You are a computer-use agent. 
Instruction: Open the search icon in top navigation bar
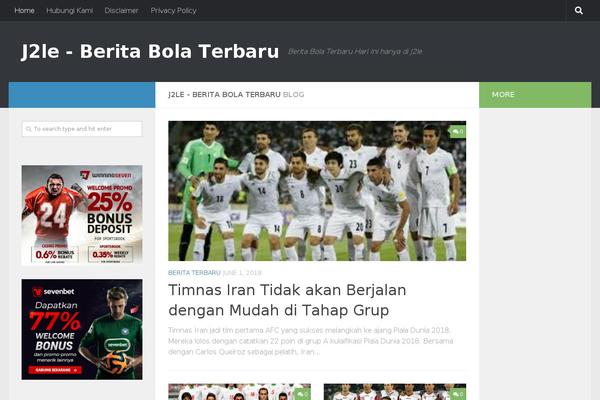click(579, 10)
